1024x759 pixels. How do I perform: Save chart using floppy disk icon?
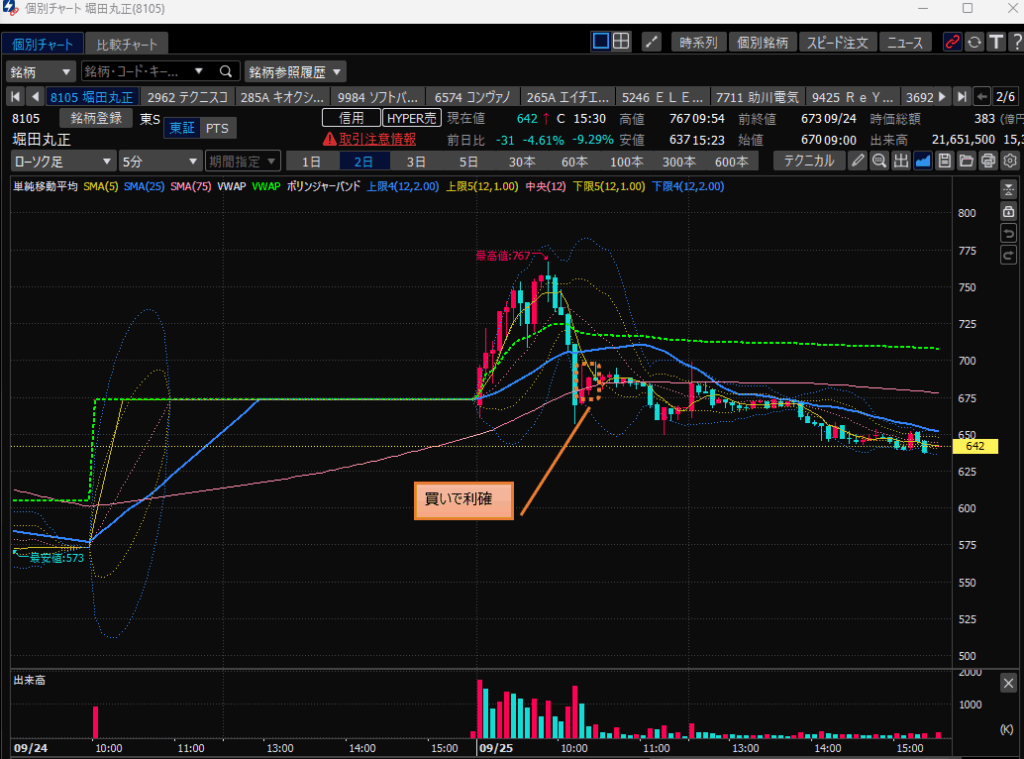pyautogui.click(x=944, y=161)
